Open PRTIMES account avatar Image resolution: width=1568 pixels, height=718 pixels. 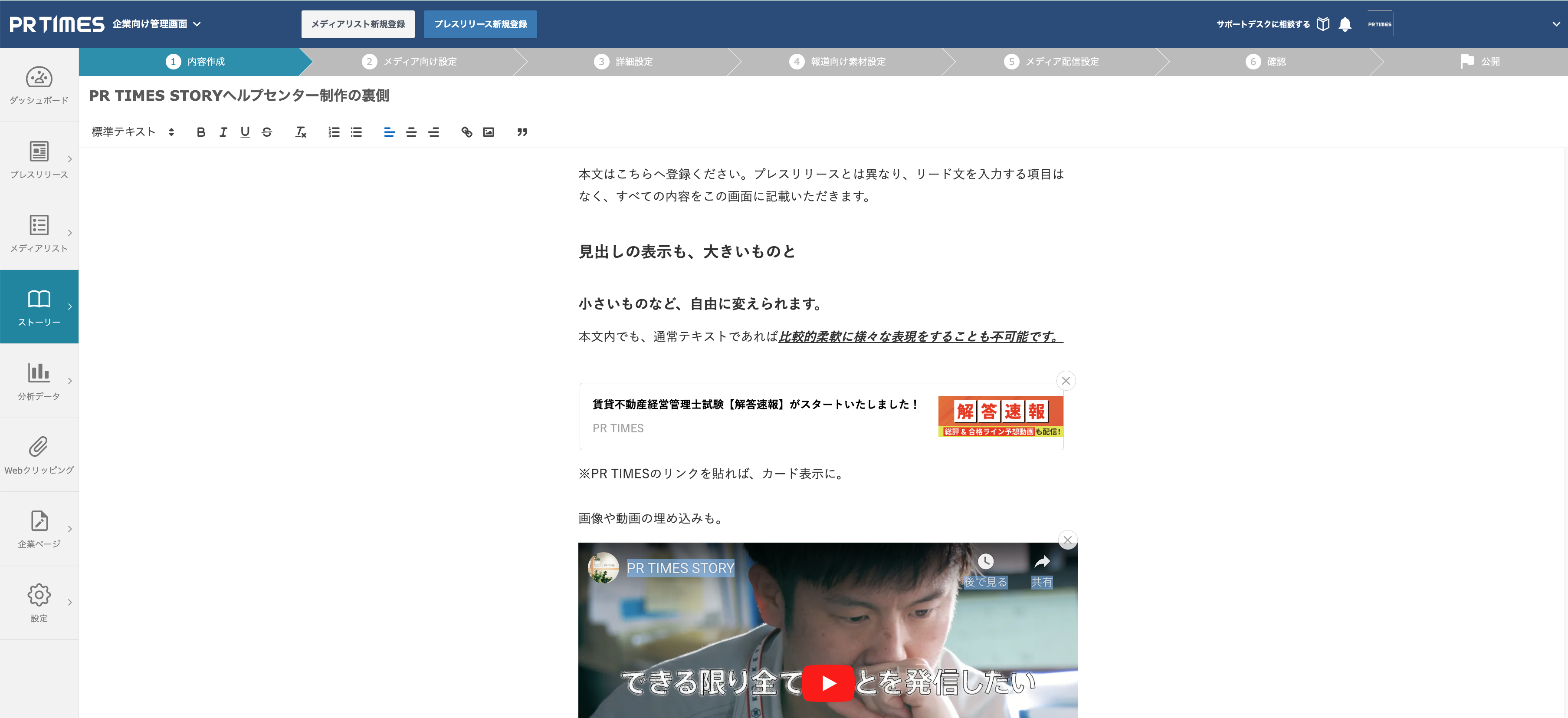(1379, 24)
